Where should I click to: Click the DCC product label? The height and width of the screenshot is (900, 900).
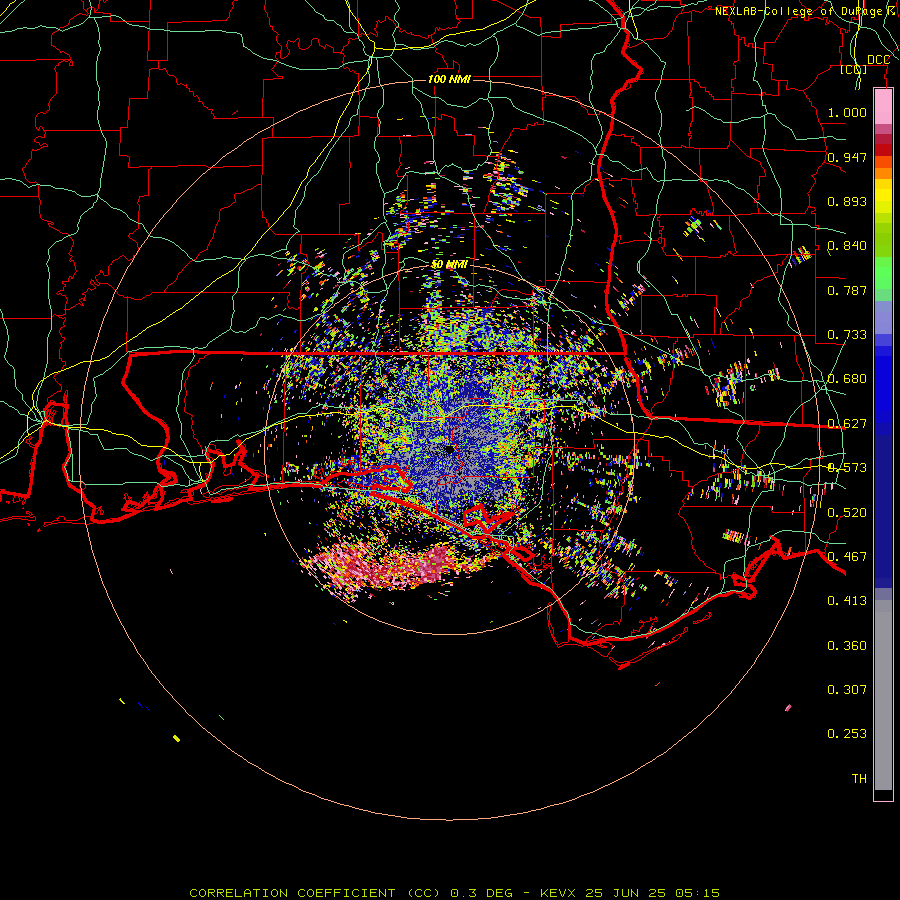(878, 60)
